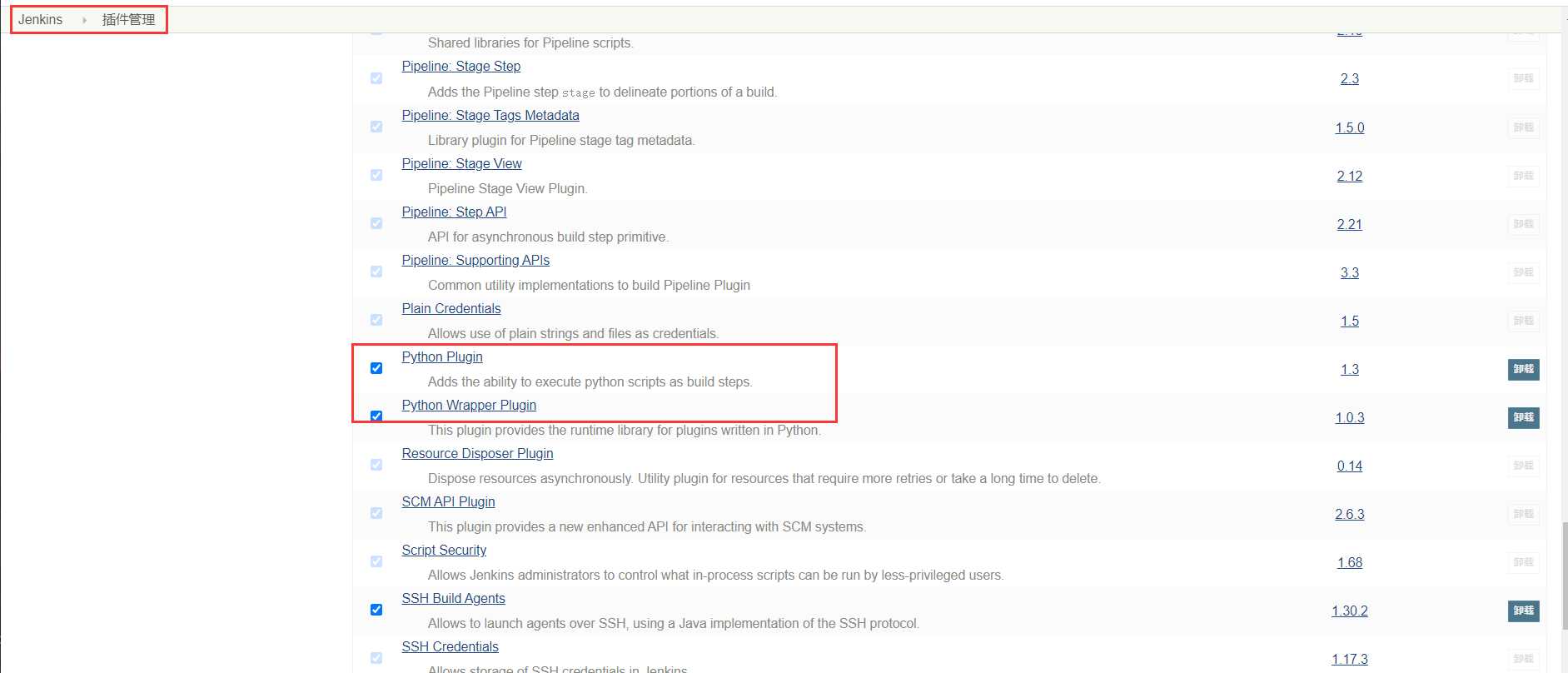Click version 0.14 link
The image size is (1568, 673).
click(1350, 466)
